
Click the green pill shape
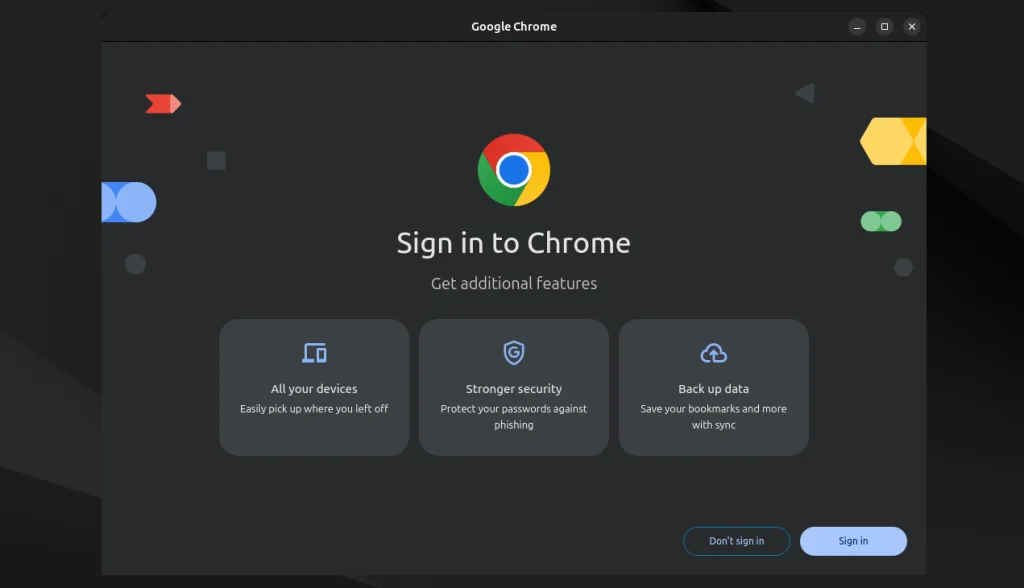pos(881,221)
